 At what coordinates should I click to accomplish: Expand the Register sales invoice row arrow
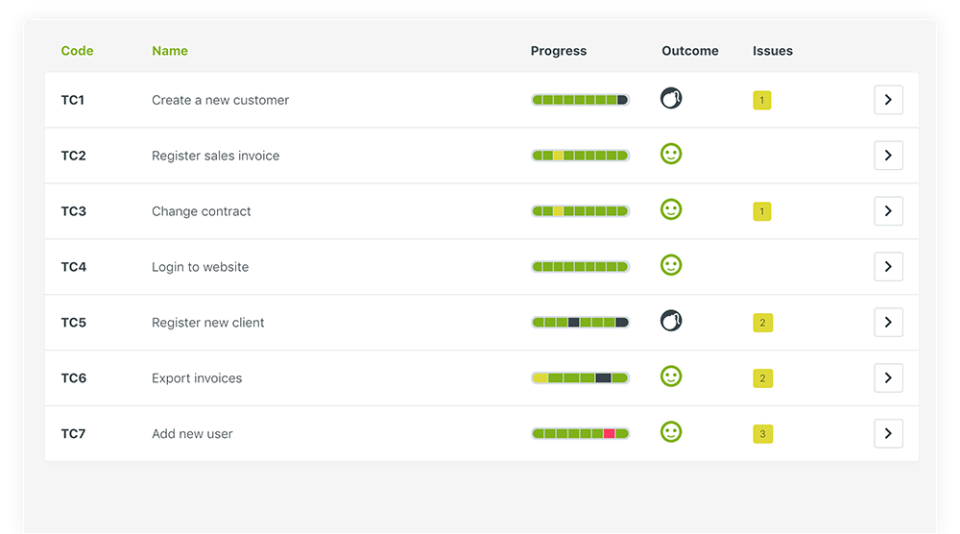(888, 156)
